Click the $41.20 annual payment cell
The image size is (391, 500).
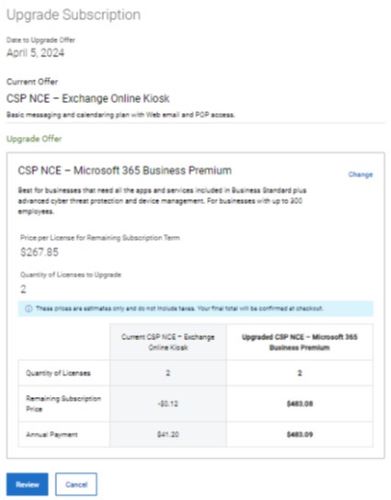pyautogui.click(x=168, y=435)
